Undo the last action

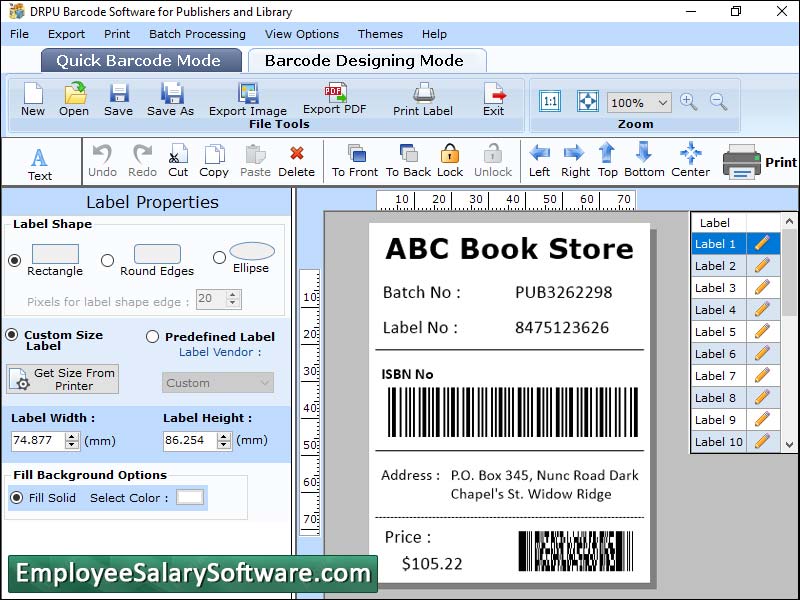(x=101, y=160)
